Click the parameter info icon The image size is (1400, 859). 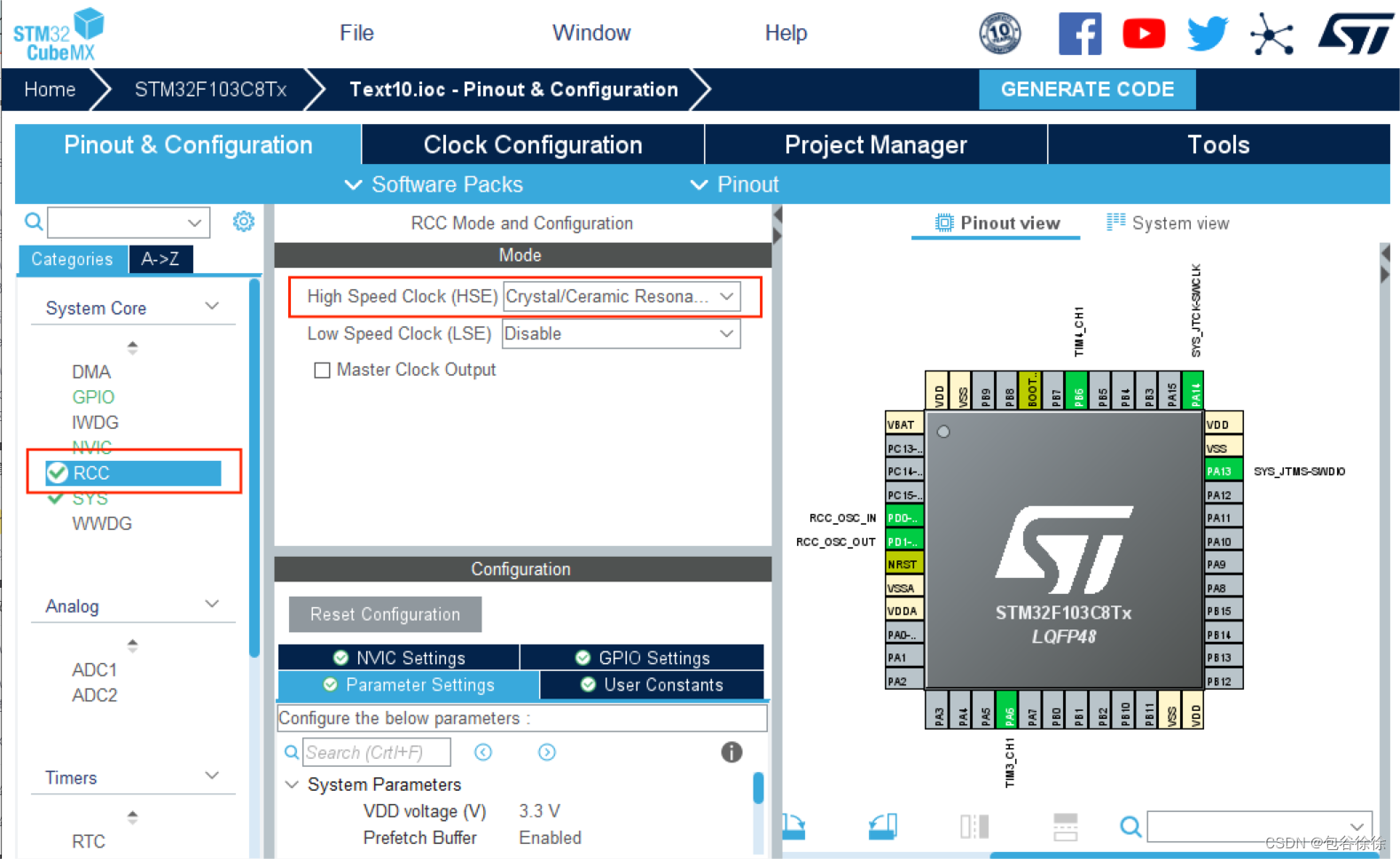coord(731,752)
